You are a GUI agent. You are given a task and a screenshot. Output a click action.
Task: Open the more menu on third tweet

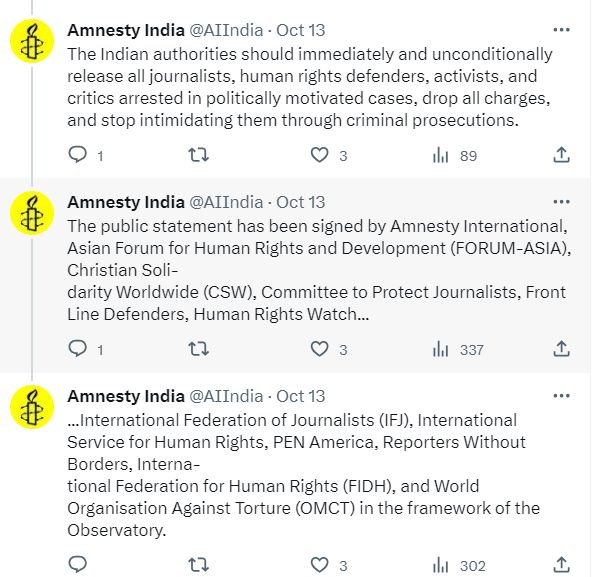[561, 396]
